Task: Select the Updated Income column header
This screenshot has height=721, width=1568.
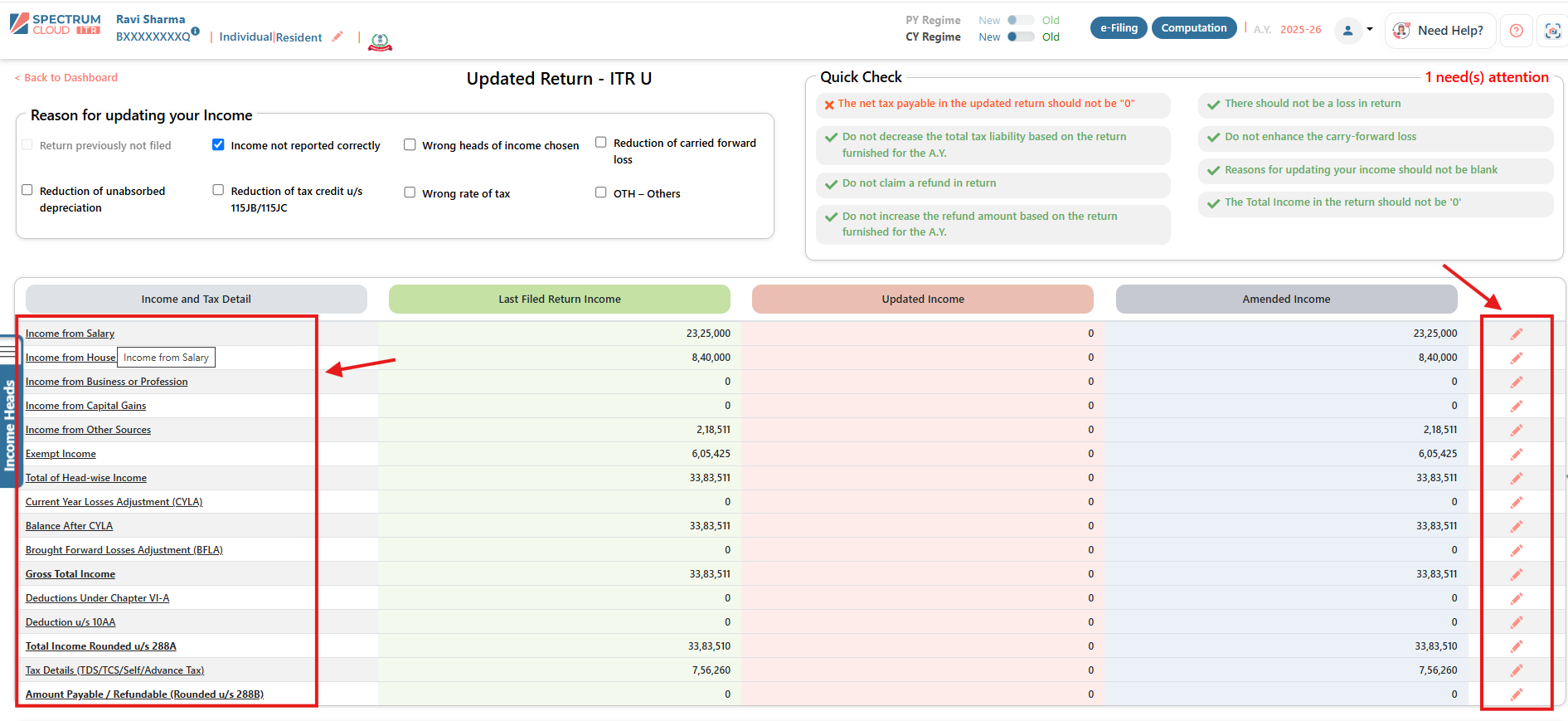Action: [x=923, y=300]
